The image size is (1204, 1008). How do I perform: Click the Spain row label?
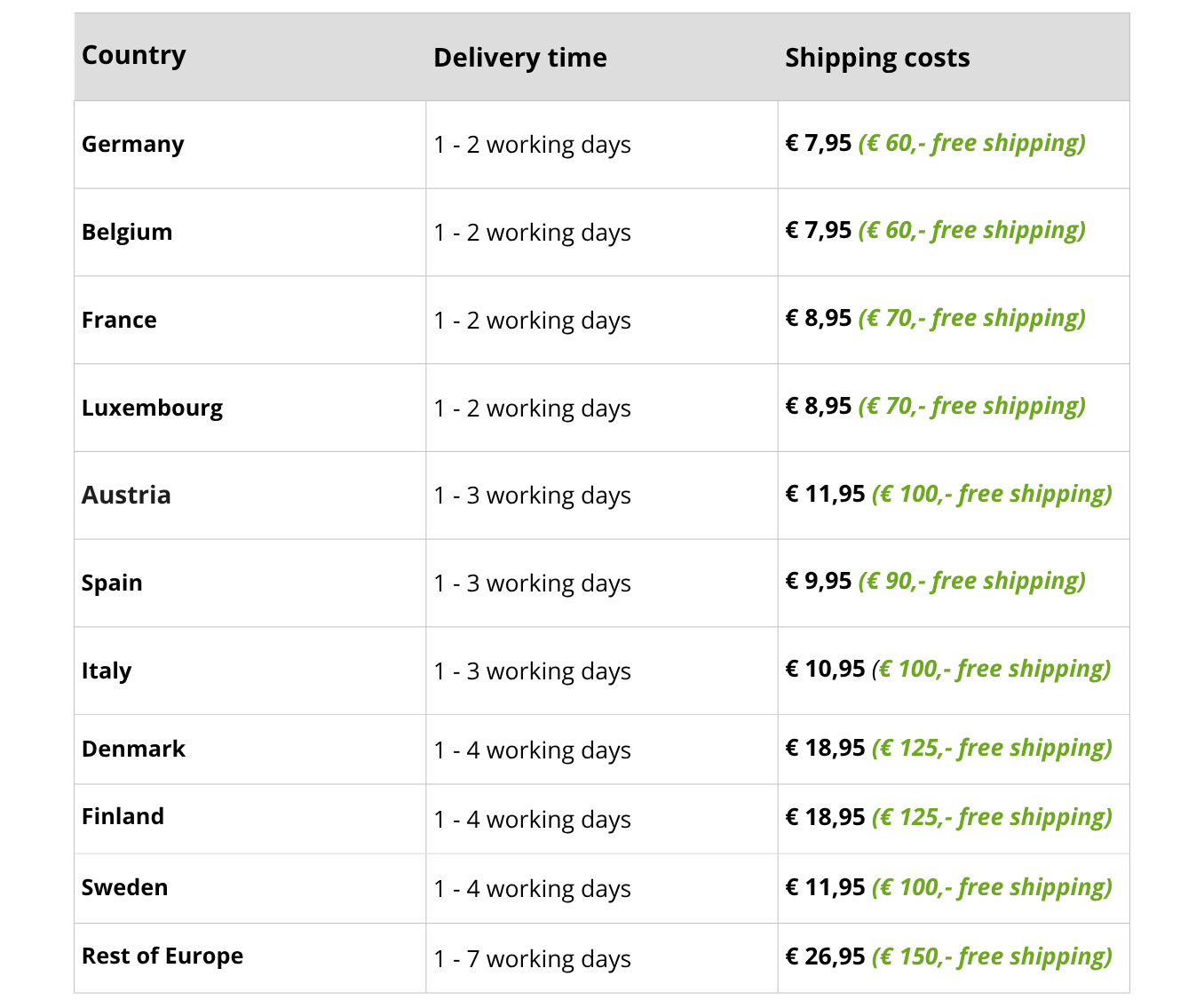[112, 583]
